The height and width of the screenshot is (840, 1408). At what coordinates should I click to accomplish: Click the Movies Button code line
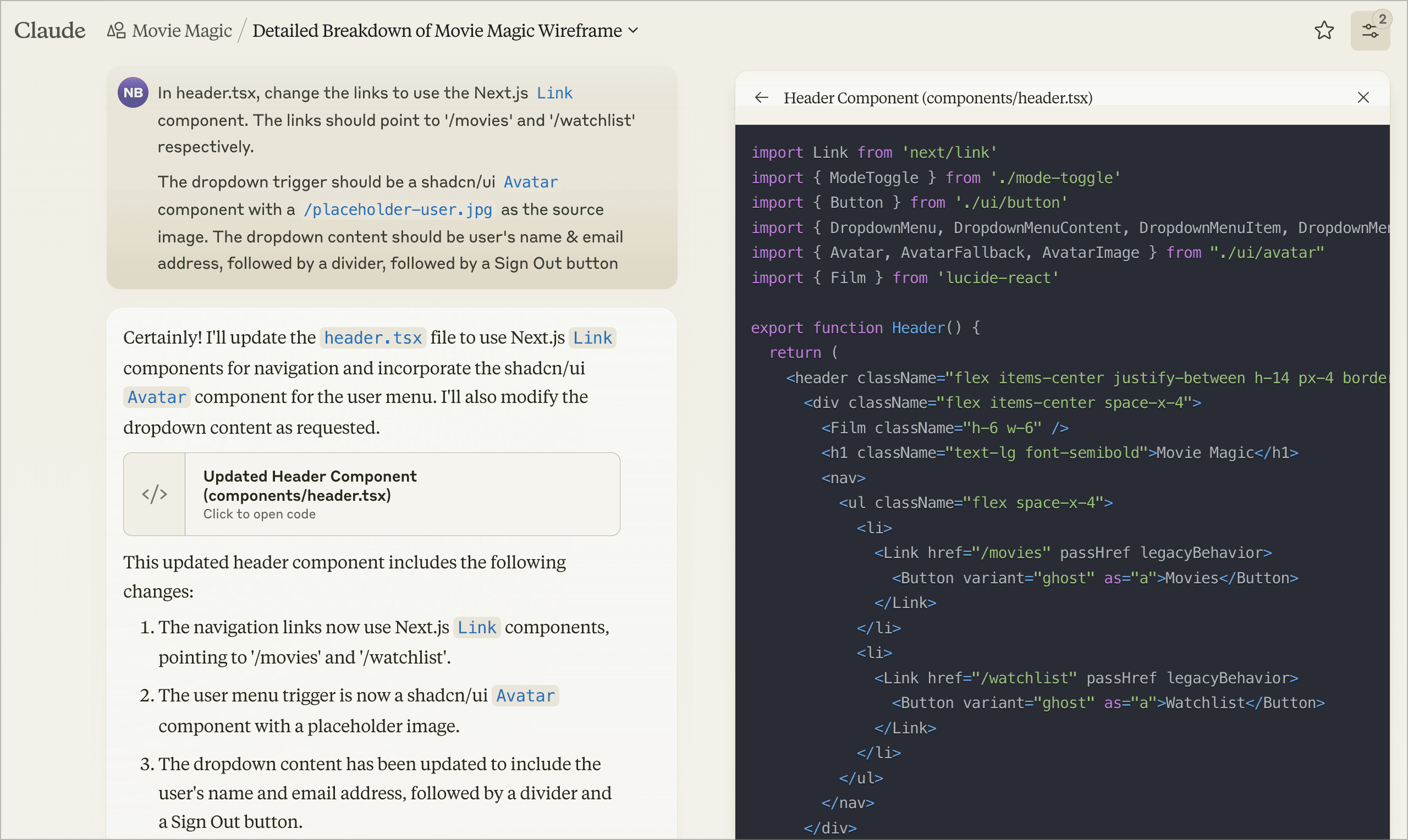1095,578
